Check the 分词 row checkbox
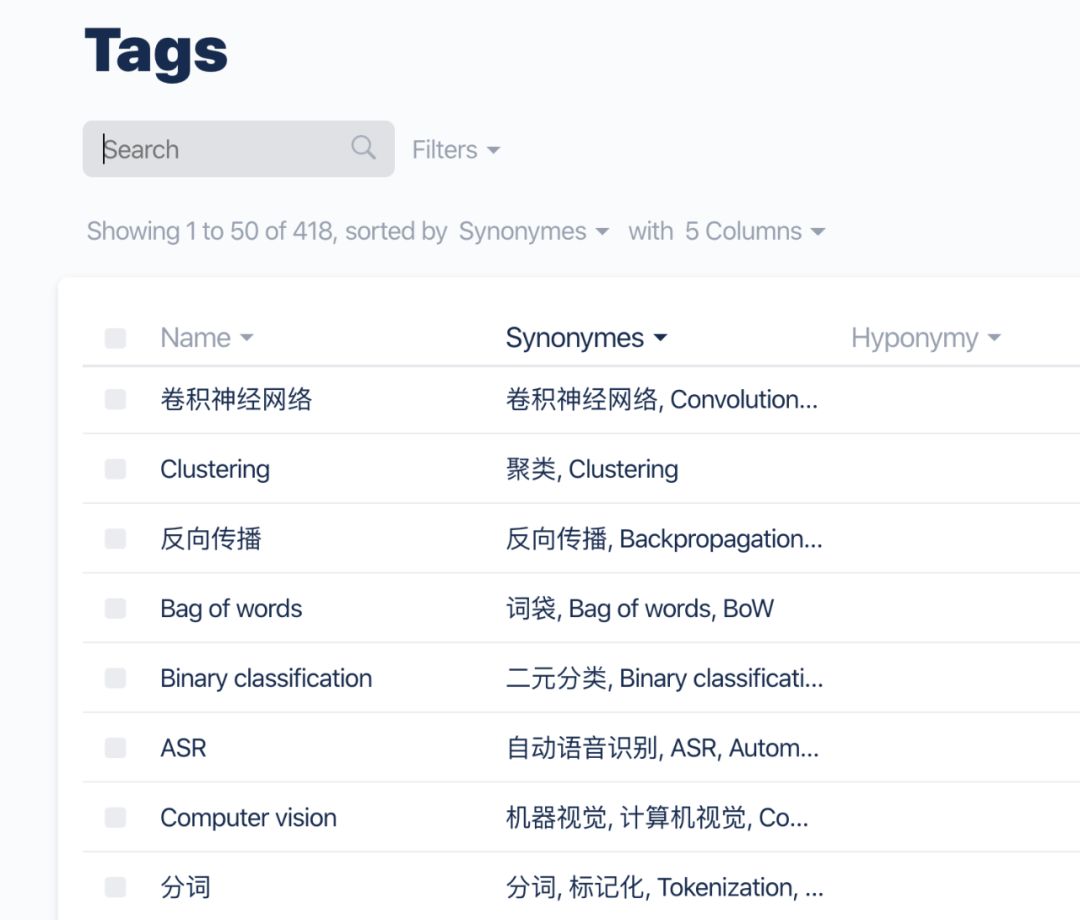 (115, 887)
